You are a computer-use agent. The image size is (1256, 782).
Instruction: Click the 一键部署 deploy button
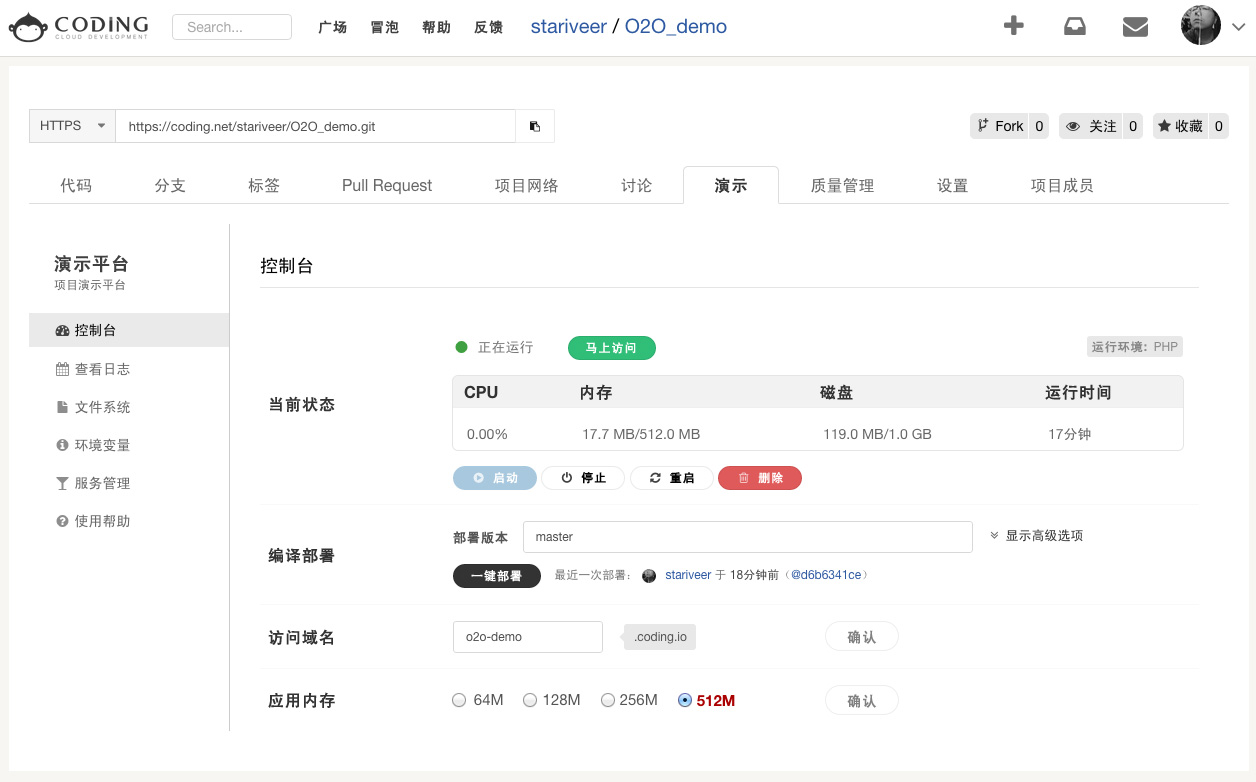pos(497,576)
